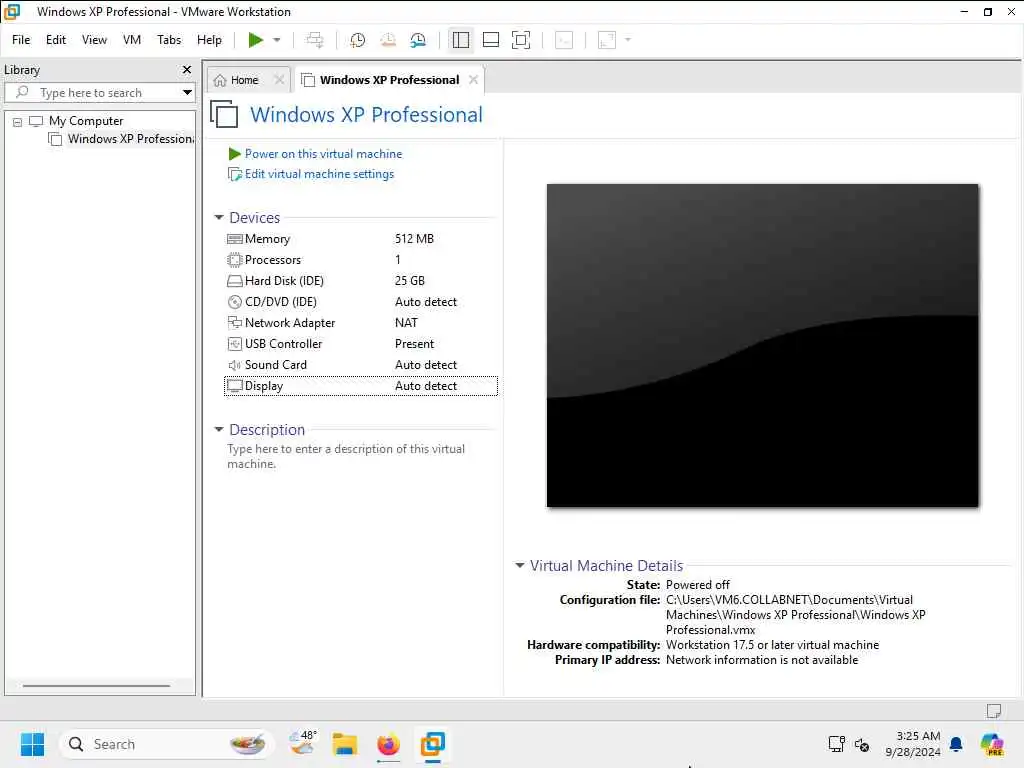Select the USB Controller device
The image size is (1024, 768).
click(x=361, y=344)
